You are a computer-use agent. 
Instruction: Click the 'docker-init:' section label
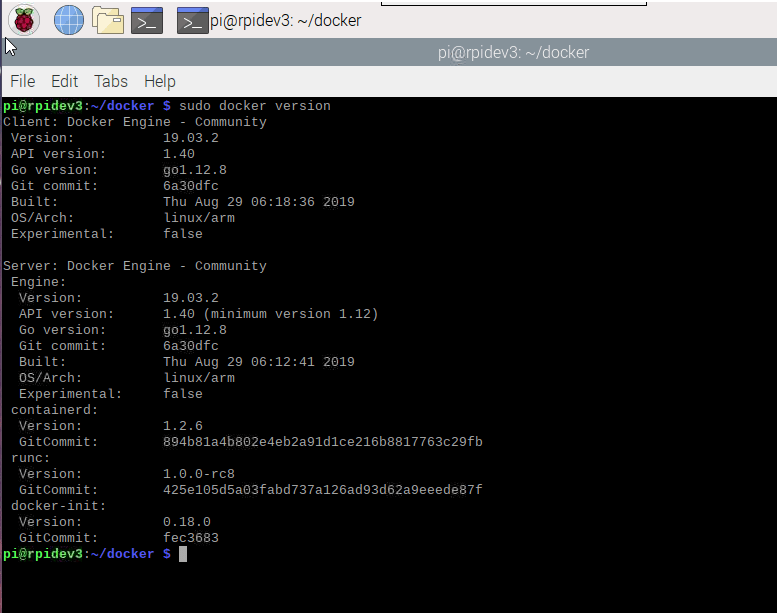pyautogui.click(x=58, y=506)
